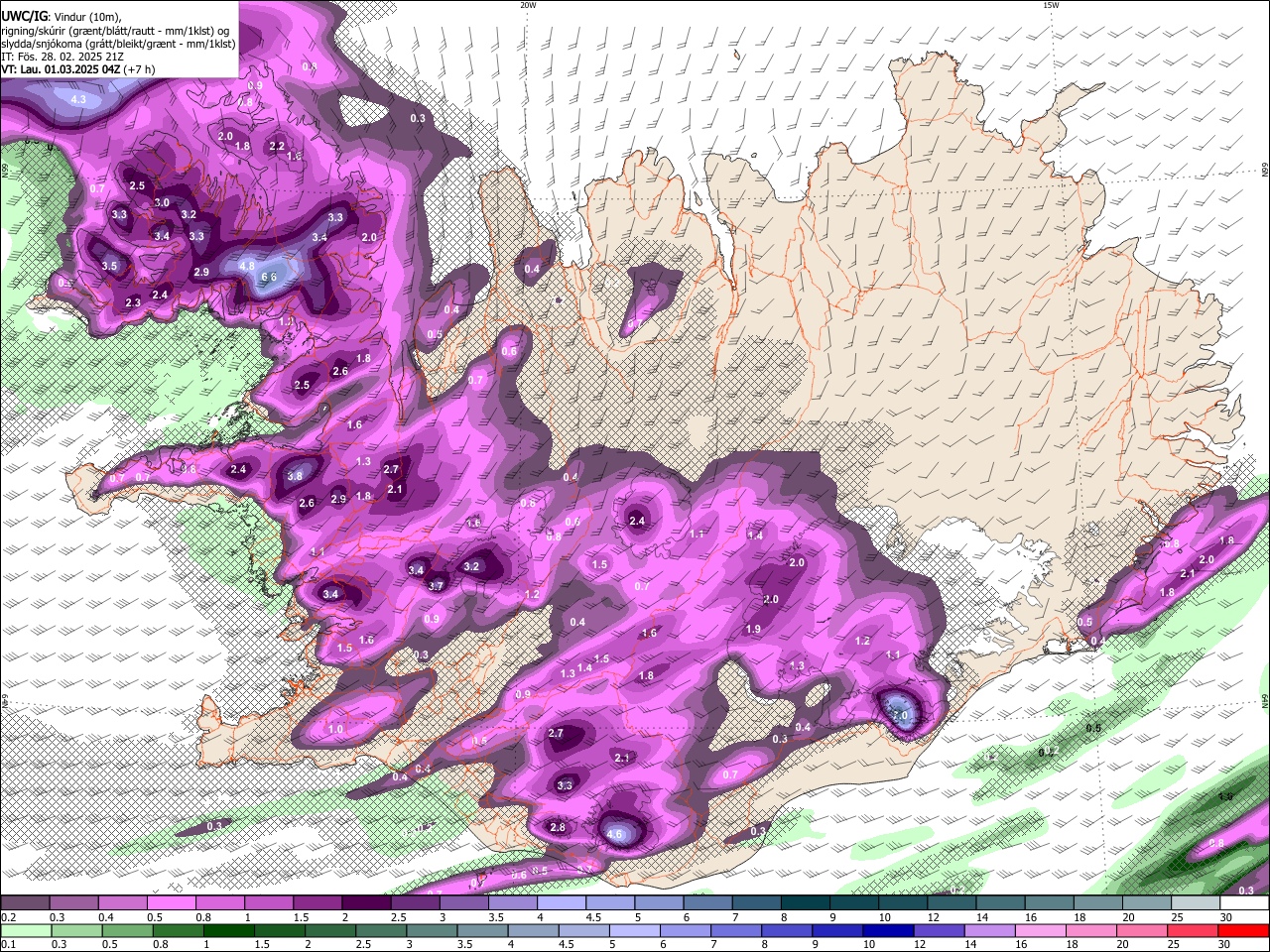Click the 2.8 snowfall value
Screen dimensions: 1270x952
pos(558,827)
